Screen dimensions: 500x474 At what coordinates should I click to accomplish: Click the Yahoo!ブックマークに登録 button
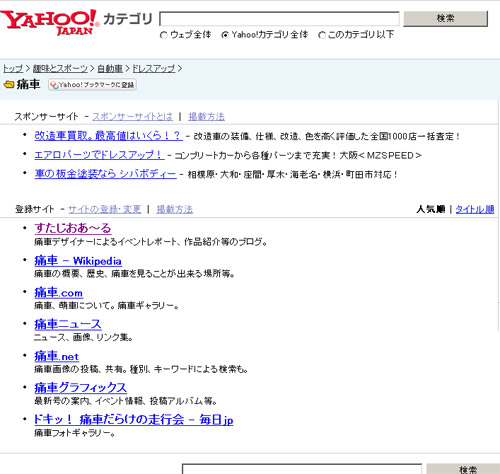(92, 85)
